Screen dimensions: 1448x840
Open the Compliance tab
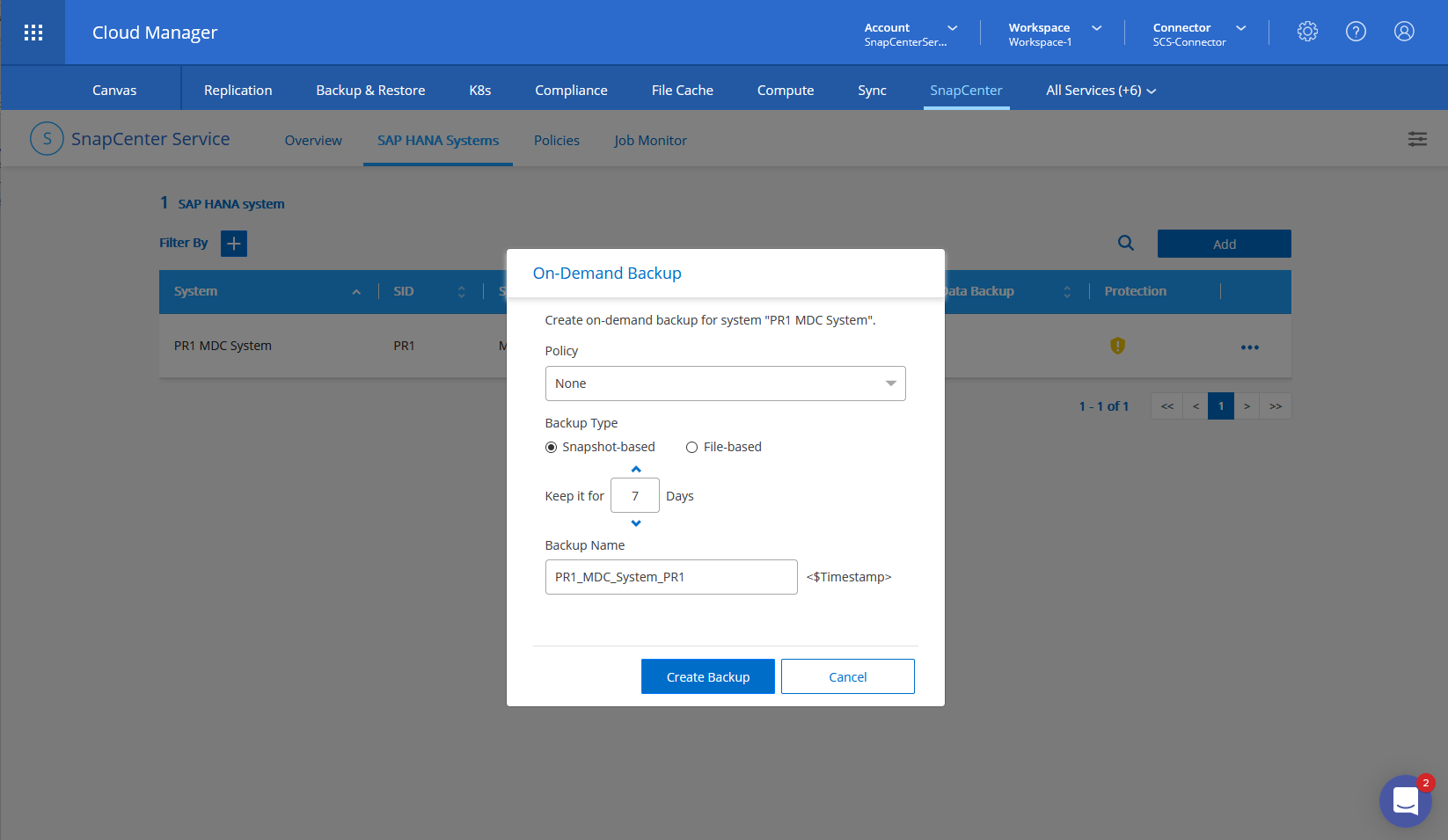coord(571,91)
